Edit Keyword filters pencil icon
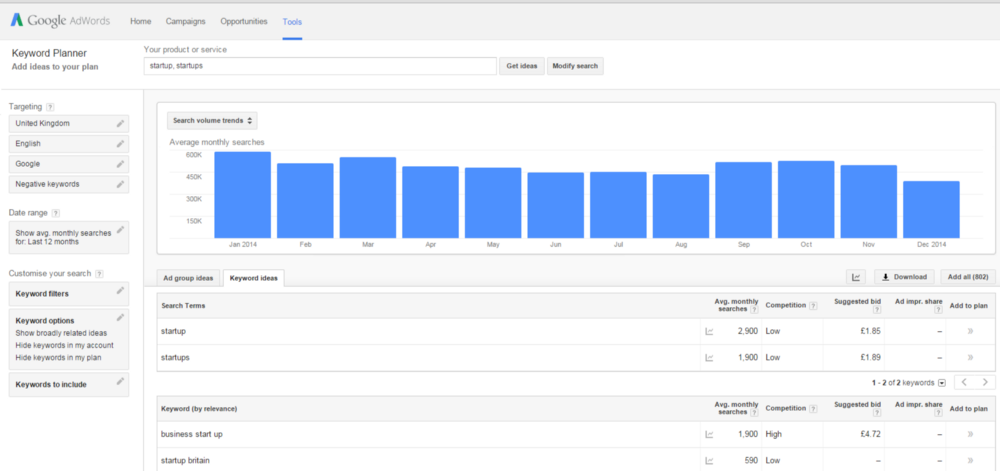 click(121, 291)
